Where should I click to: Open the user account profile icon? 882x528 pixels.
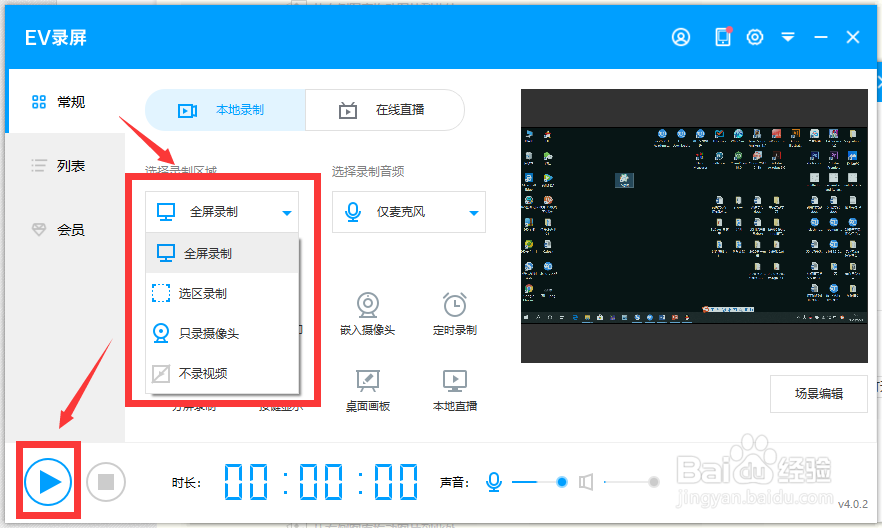(681, 37)
